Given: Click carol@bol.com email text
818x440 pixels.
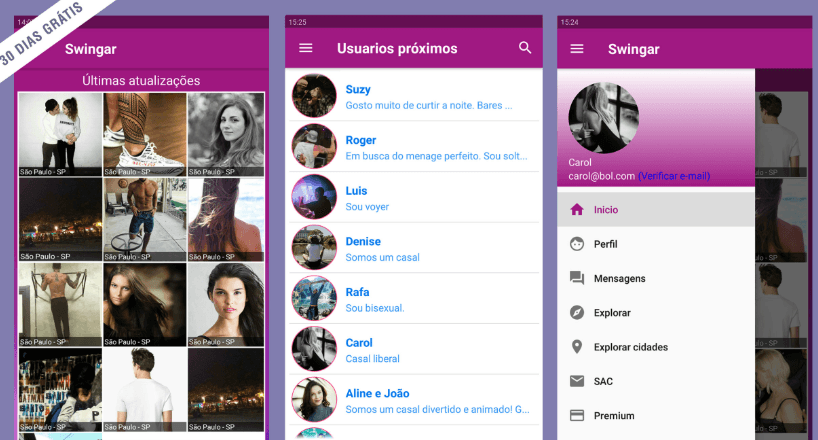Looking at the screenshot, I should pos(602,176).
